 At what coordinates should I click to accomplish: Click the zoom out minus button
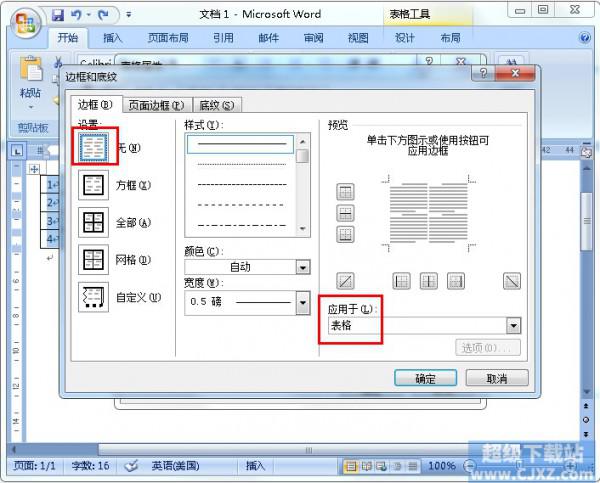pyautogui.click(x=470, y=466)
